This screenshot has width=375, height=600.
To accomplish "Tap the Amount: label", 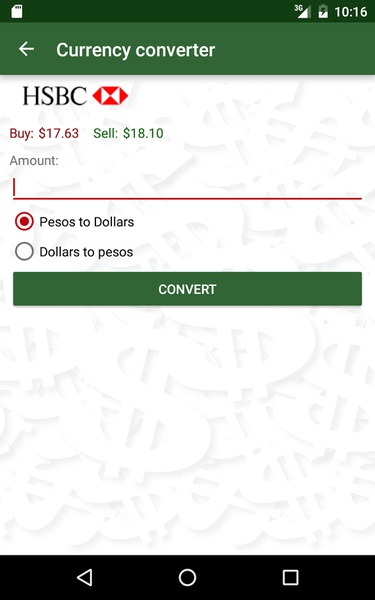I will [x=34, y=161].
